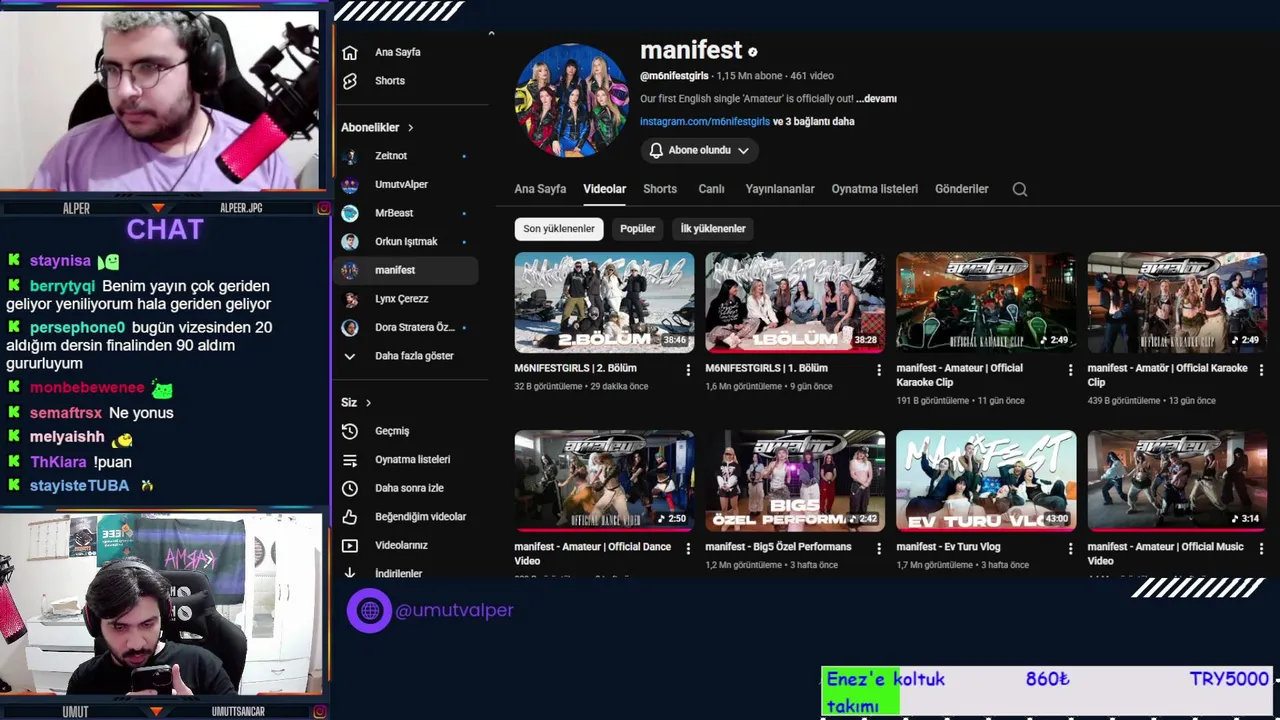The image size is (1280, 720).
Task: Open options for Amateur Official Karaoke Clip
Action: click(1069, 370)
